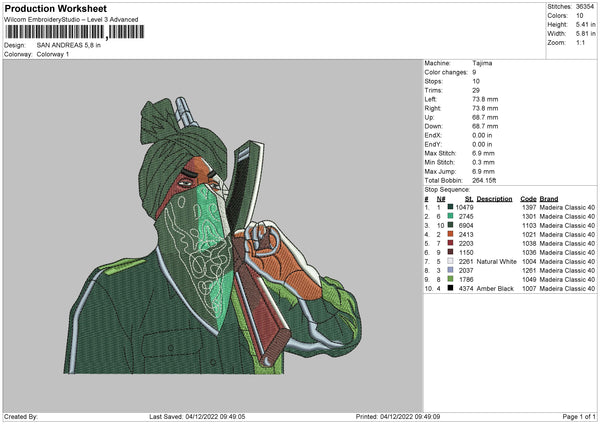Screen dimensions: 600x424
Task: Select design name "SAN ANDREAS 5,8 in"
Action: click(x=69, y=45)
